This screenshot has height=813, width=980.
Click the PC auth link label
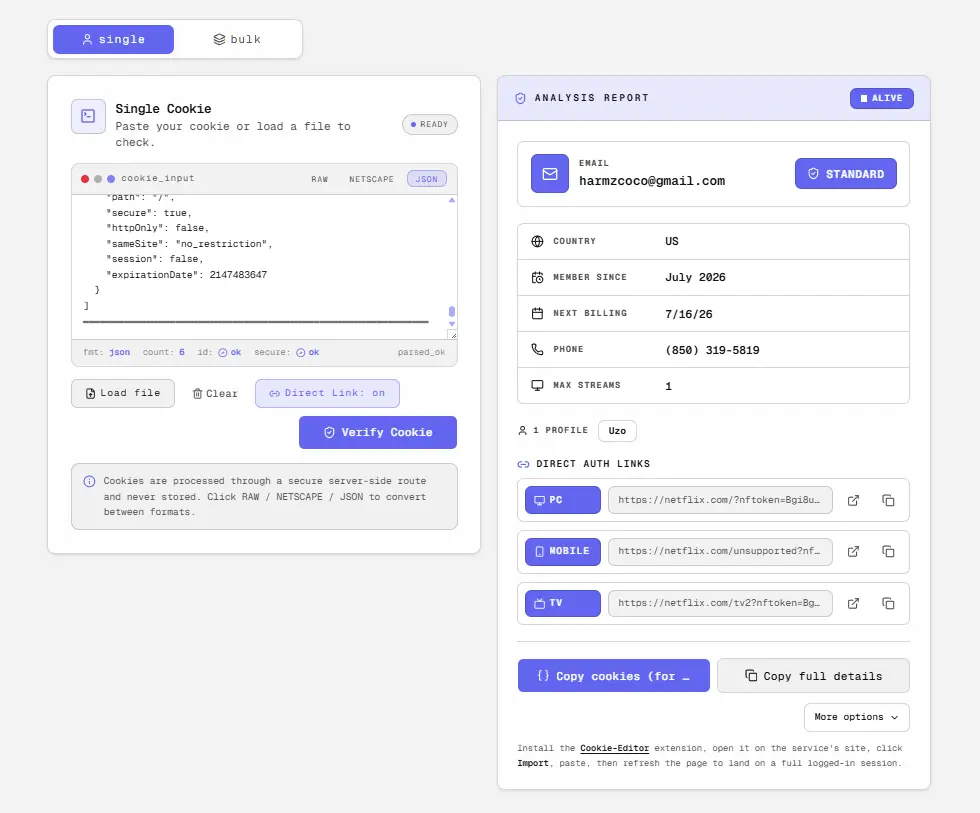[562, 500]
